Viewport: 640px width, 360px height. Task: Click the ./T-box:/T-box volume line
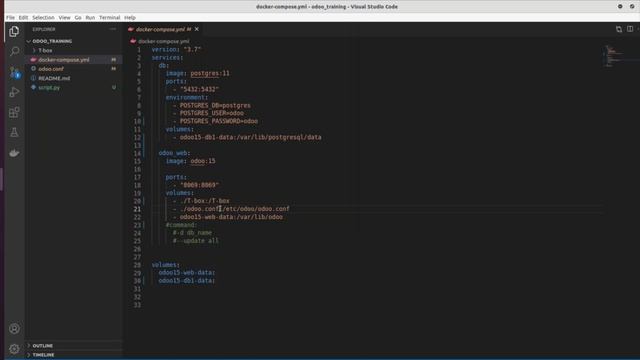point(204,201)
